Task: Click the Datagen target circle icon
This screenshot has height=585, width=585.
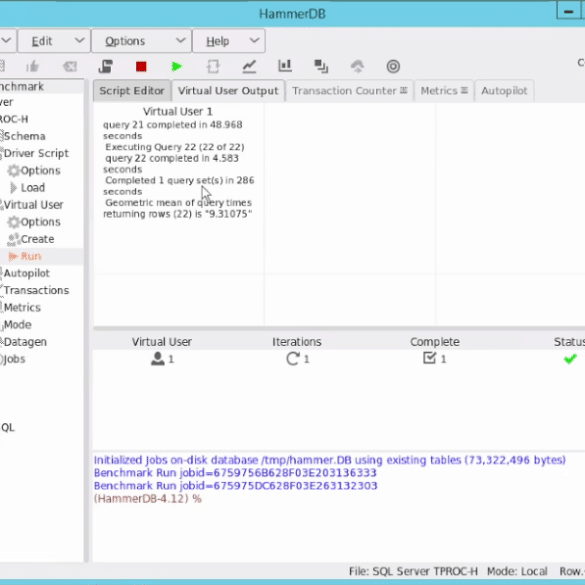Action: coord(393,66)
